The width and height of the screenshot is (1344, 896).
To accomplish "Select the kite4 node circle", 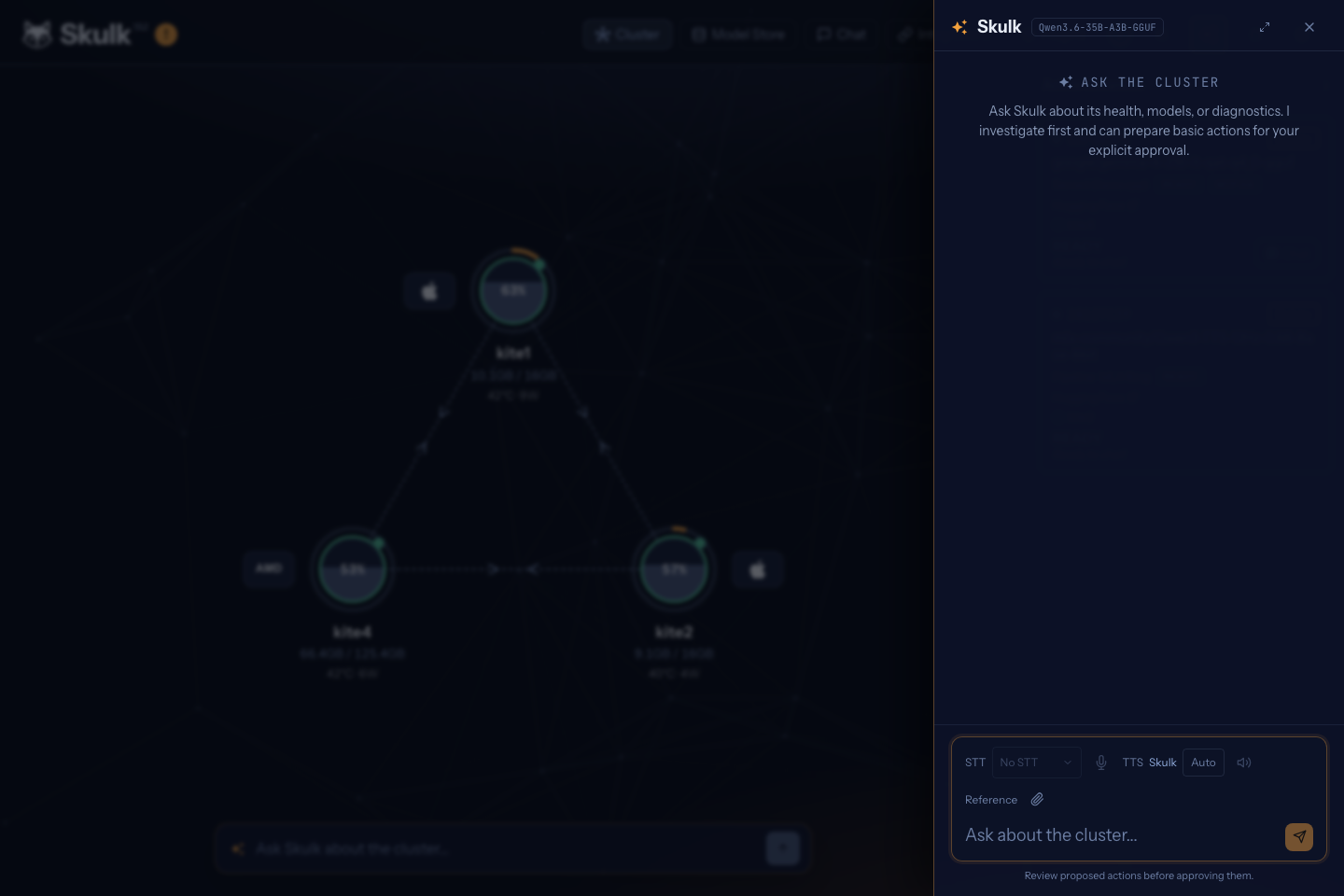I will [x=353, y=569].
